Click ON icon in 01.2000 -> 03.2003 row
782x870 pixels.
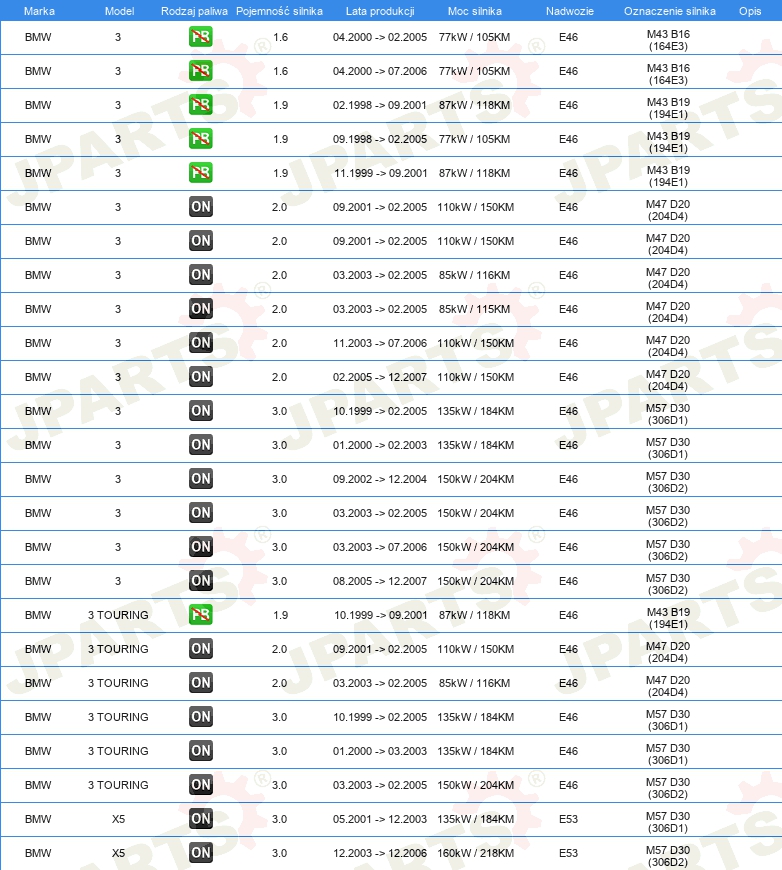pos(200,751)
